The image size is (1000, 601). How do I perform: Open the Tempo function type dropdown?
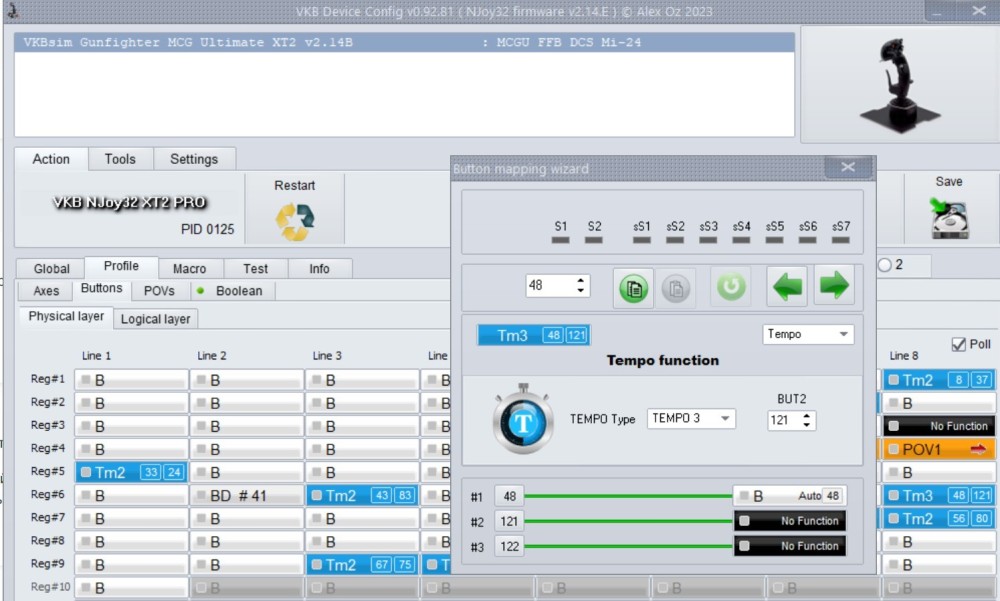coord(808,334)
